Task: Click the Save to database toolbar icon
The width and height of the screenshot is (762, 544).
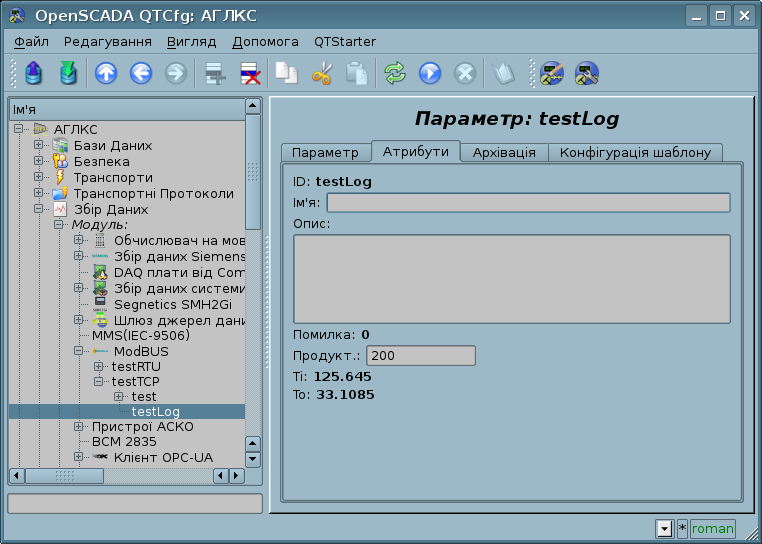Action: pyautogui.click(x=67, y=73)
